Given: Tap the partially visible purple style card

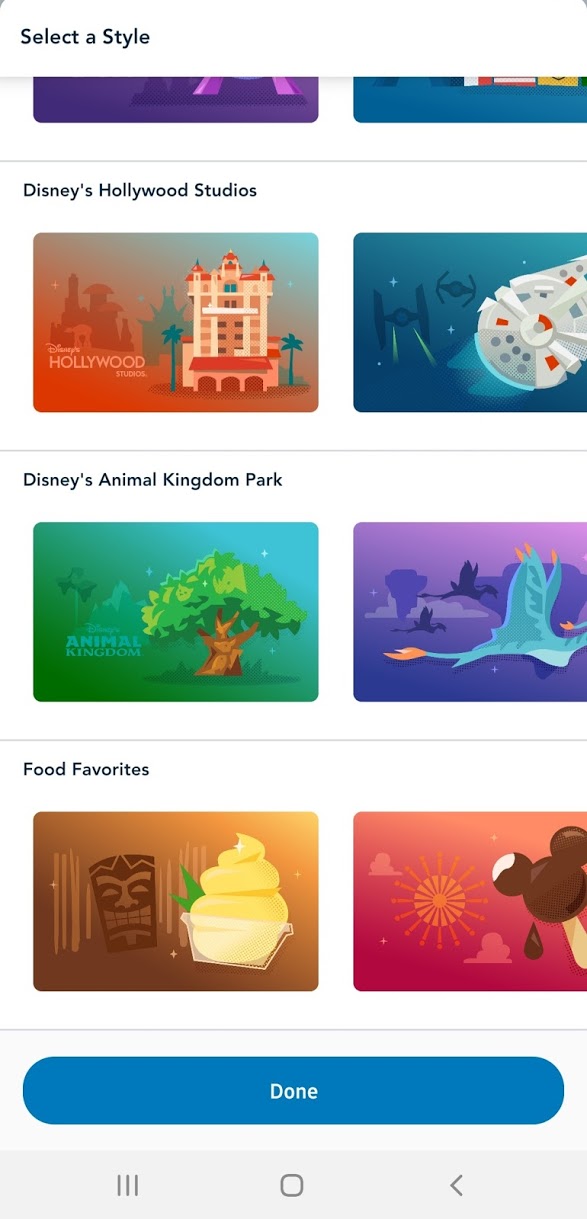Looking at the screenshot, I should coord(176,100).
